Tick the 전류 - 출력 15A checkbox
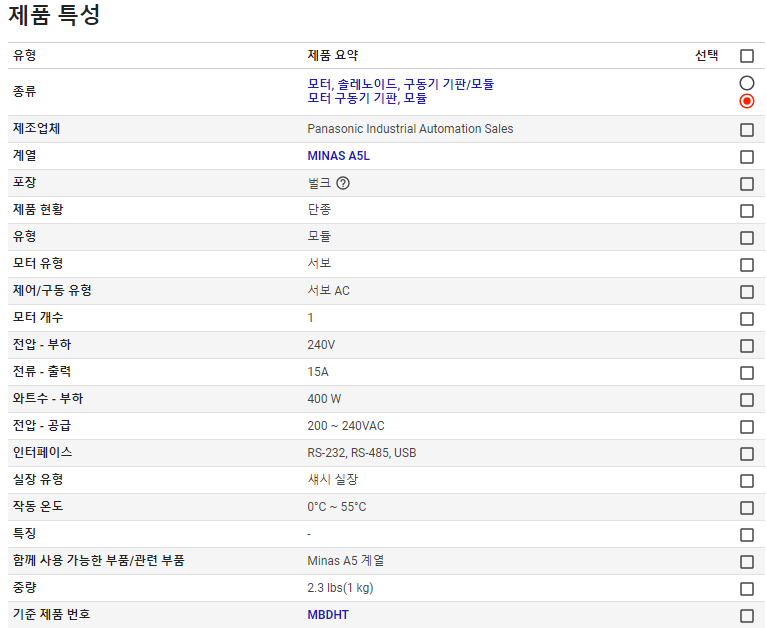This screenshot has width=767, height=628. tap(746, 373)
